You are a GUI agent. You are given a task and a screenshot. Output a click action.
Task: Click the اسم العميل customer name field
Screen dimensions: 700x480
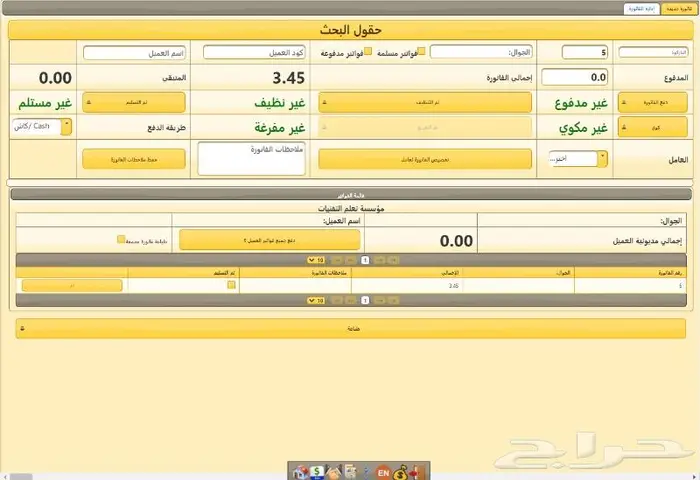point(134,53)
